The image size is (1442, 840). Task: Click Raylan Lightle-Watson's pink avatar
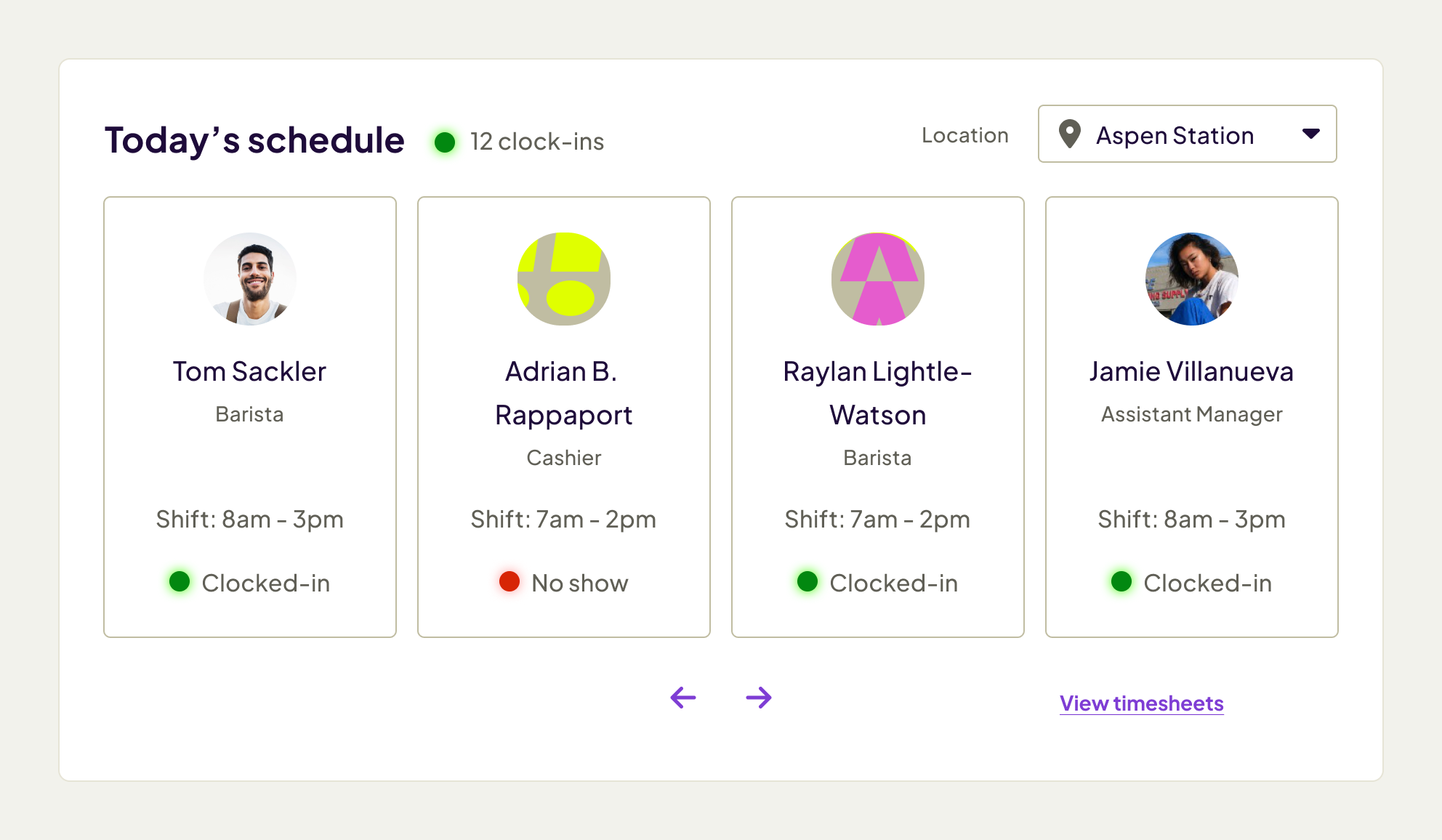click(878, 279)
